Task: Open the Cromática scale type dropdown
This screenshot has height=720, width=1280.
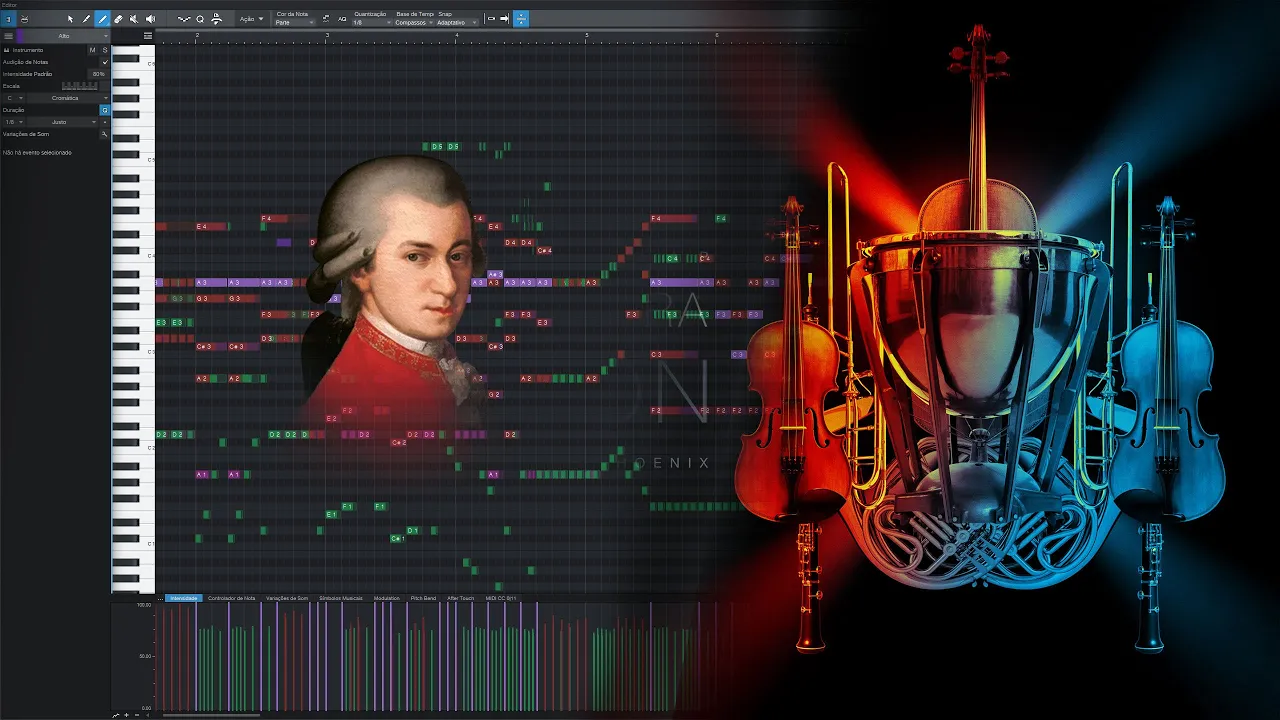Action: click(68, 98)
